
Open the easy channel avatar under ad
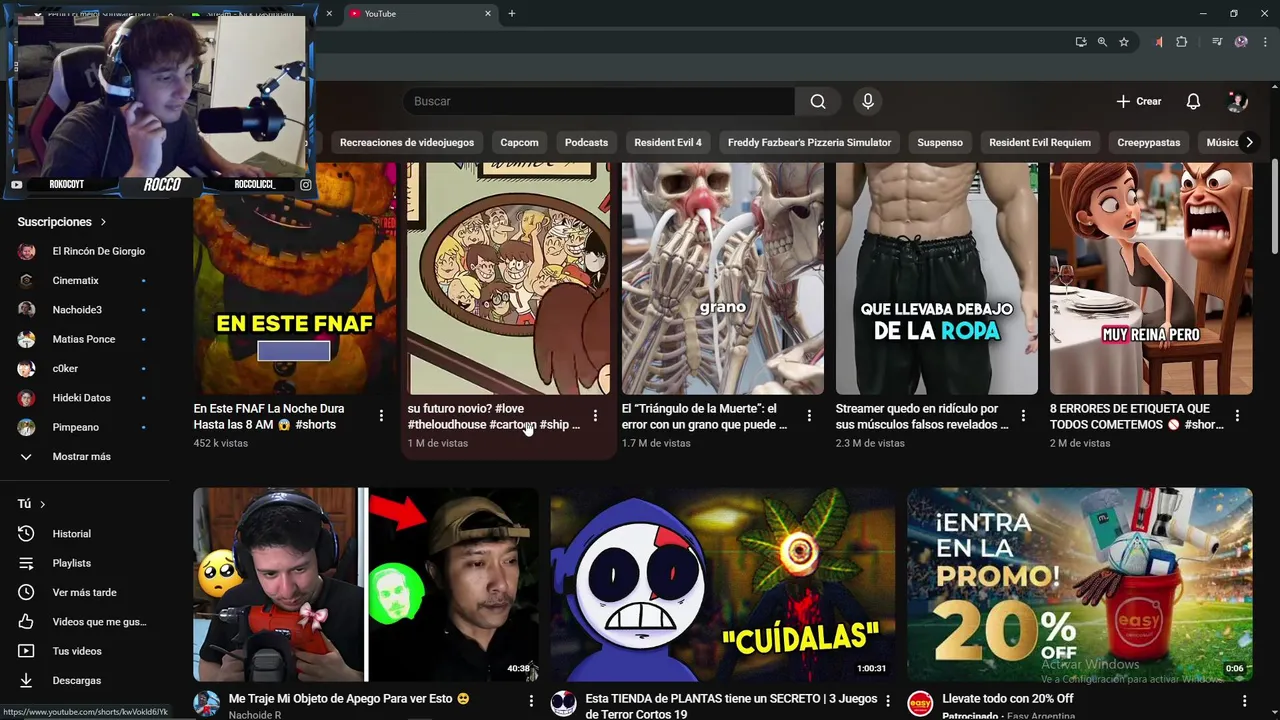tap(920, 704)
